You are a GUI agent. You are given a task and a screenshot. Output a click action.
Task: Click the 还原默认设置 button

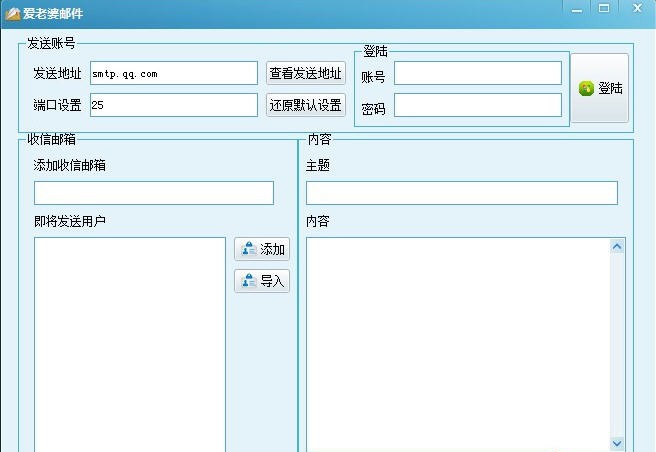(305, 105)
